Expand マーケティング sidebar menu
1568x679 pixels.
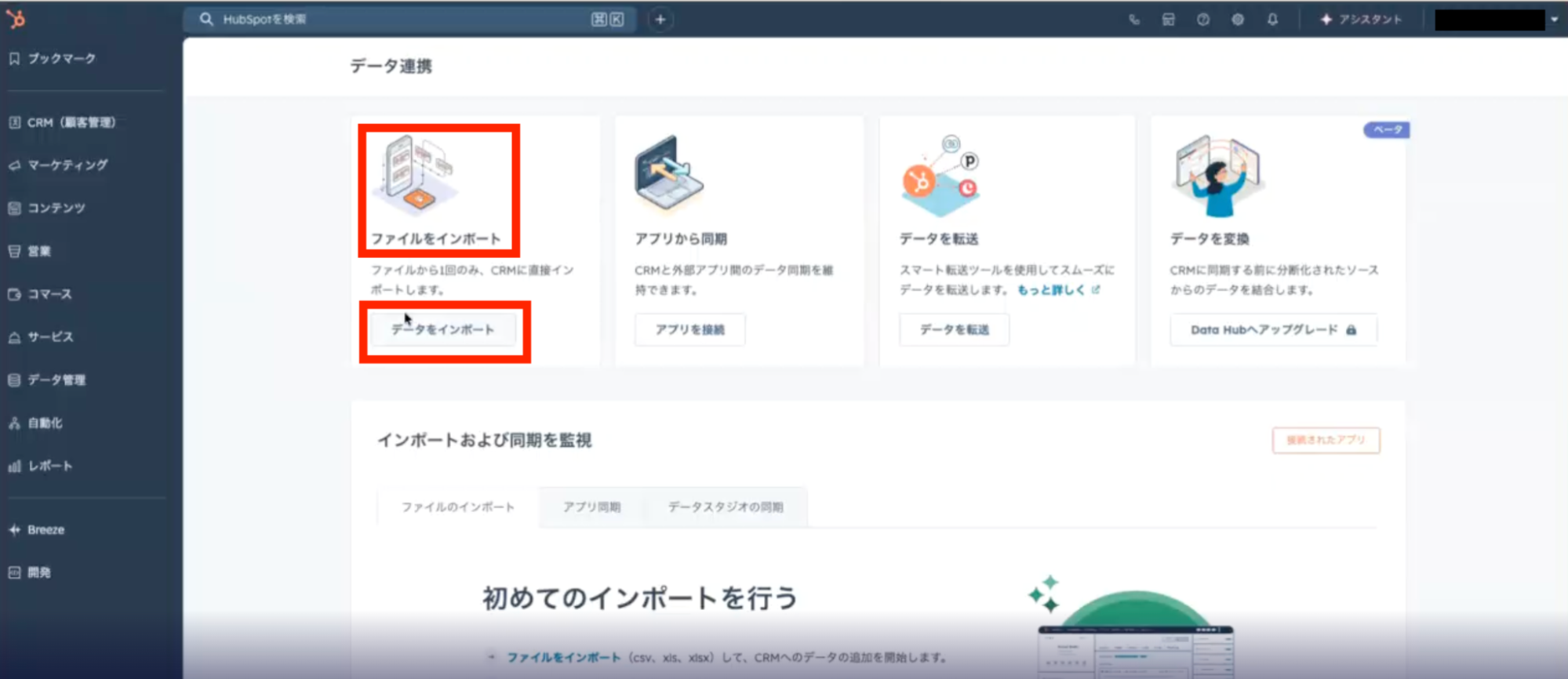pyautogui.click(x=67, y=165)
